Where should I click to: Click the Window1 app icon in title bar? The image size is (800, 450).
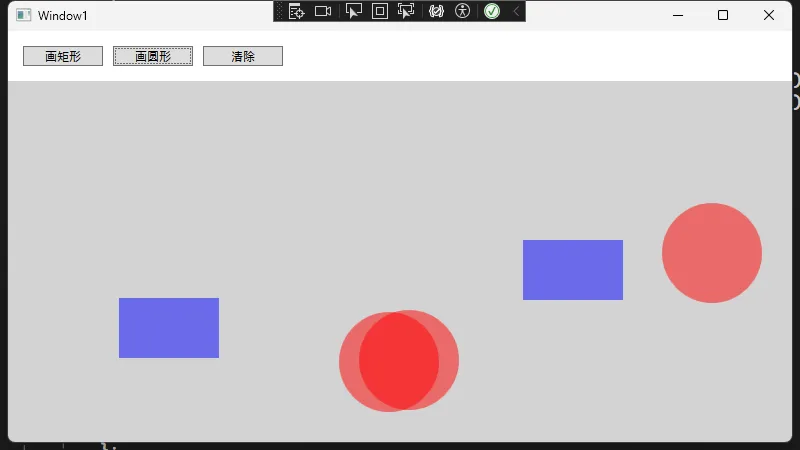23,15
